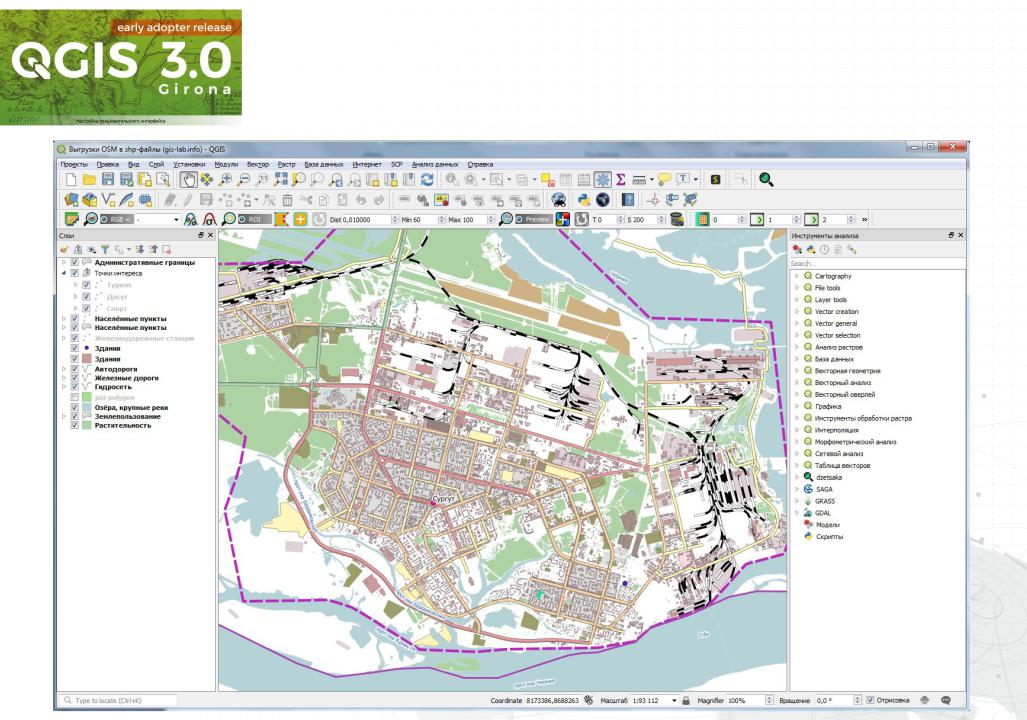Toggle the Точки интереса group checkbox

point(75,273)
